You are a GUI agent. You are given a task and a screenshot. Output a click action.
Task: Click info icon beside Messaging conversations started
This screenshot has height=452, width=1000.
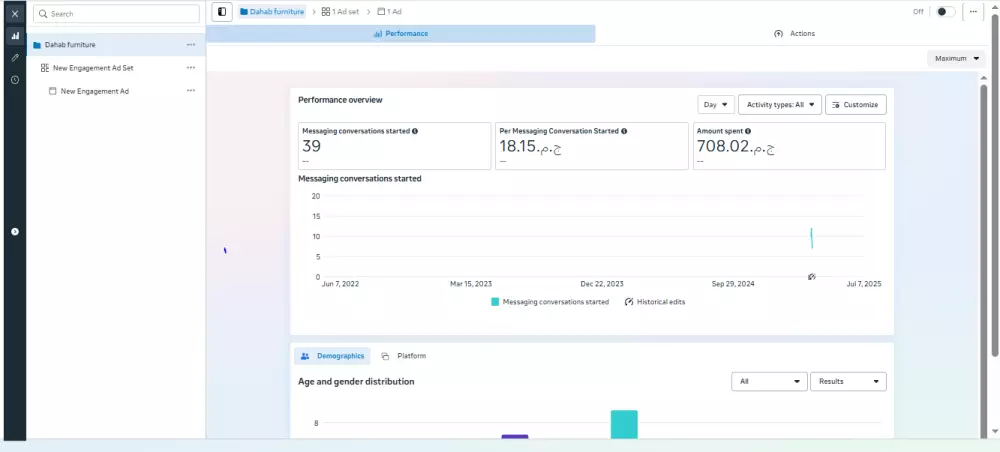415,131
